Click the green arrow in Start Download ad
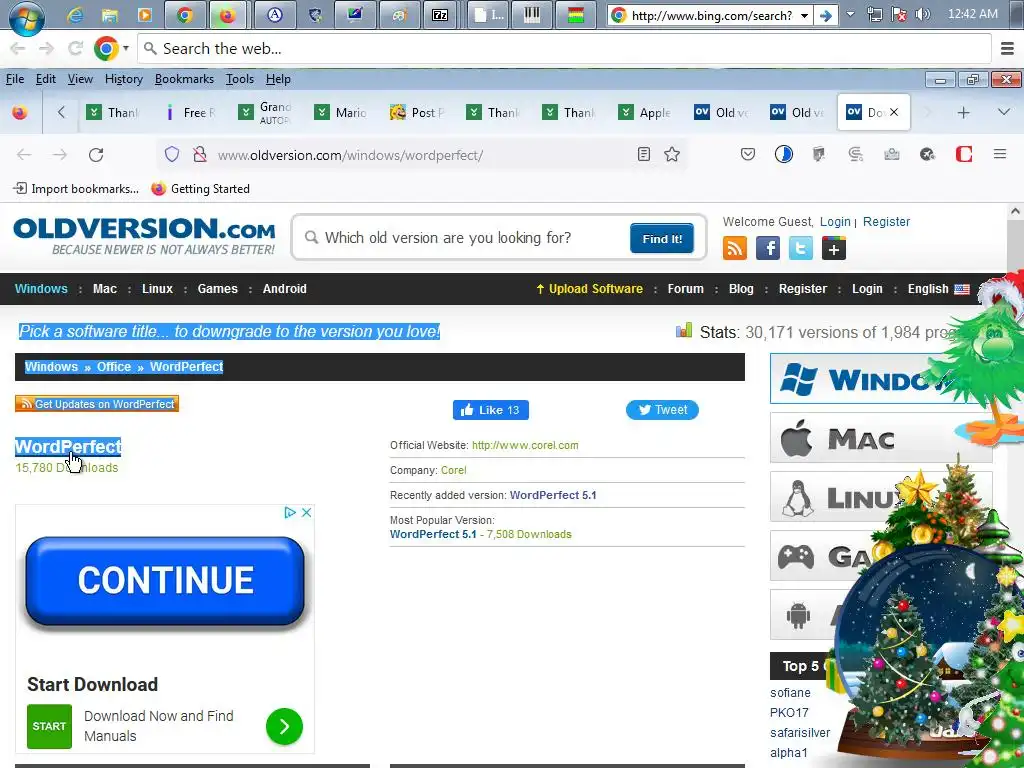The height and width of the screenshot is (768, 1024). (284, 726)
